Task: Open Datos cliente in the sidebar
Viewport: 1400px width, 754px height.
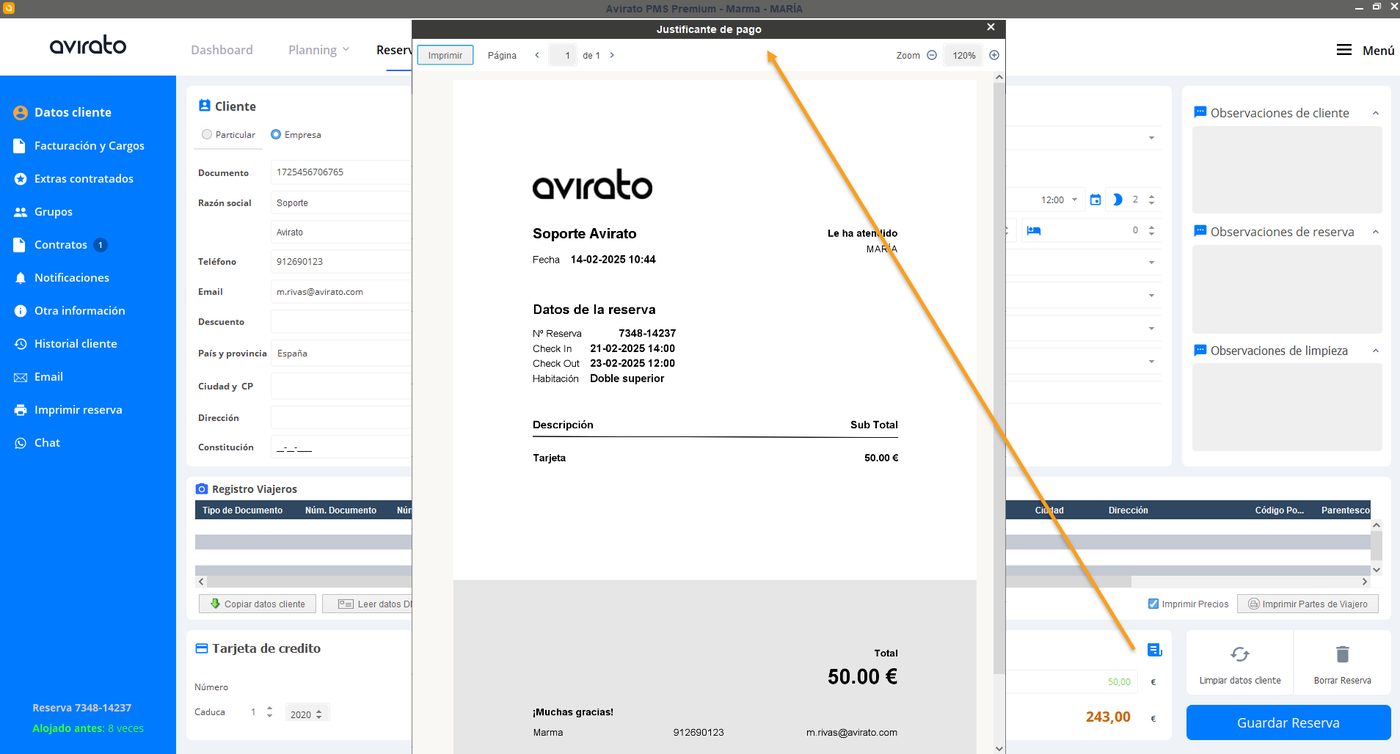Action: coord(62,113)
